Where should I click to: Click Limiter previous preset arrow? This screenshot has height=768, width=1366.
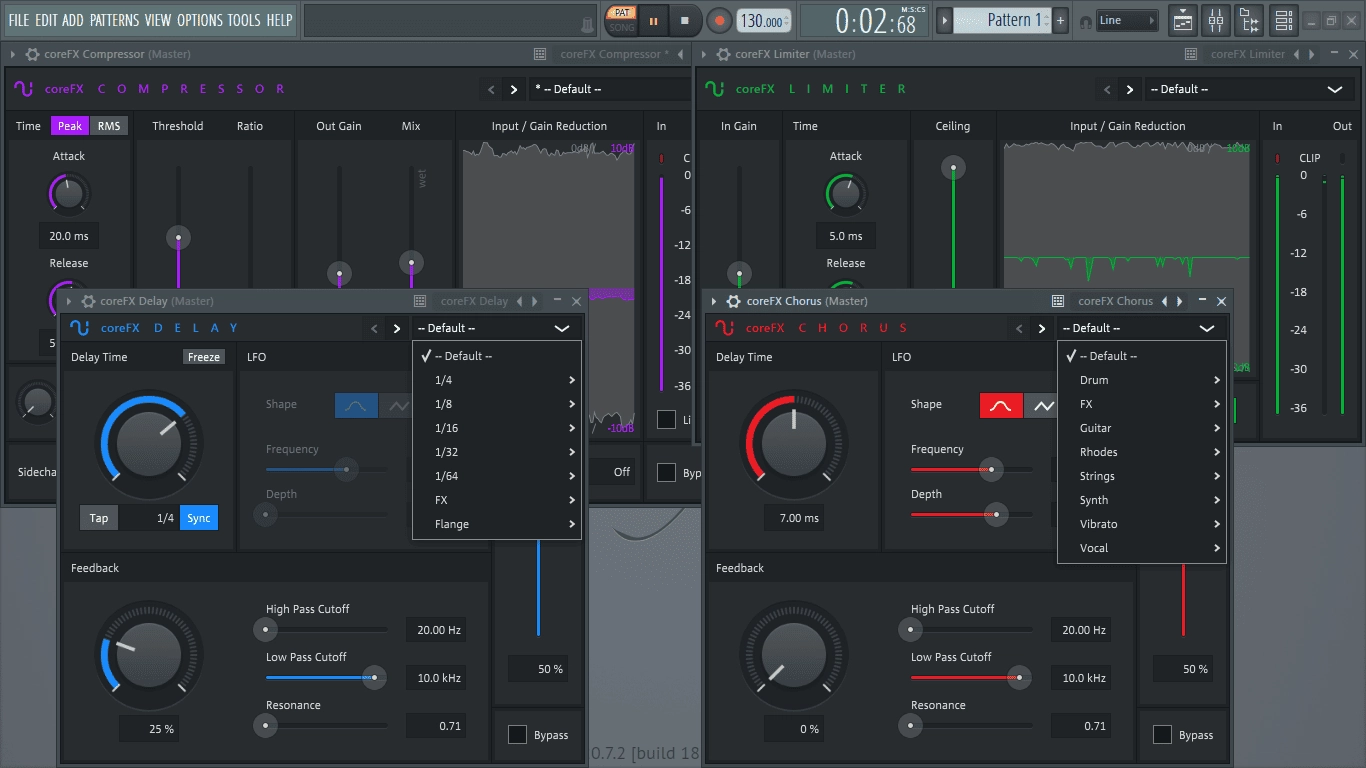pyautogui.click(x=1107, y=89)
